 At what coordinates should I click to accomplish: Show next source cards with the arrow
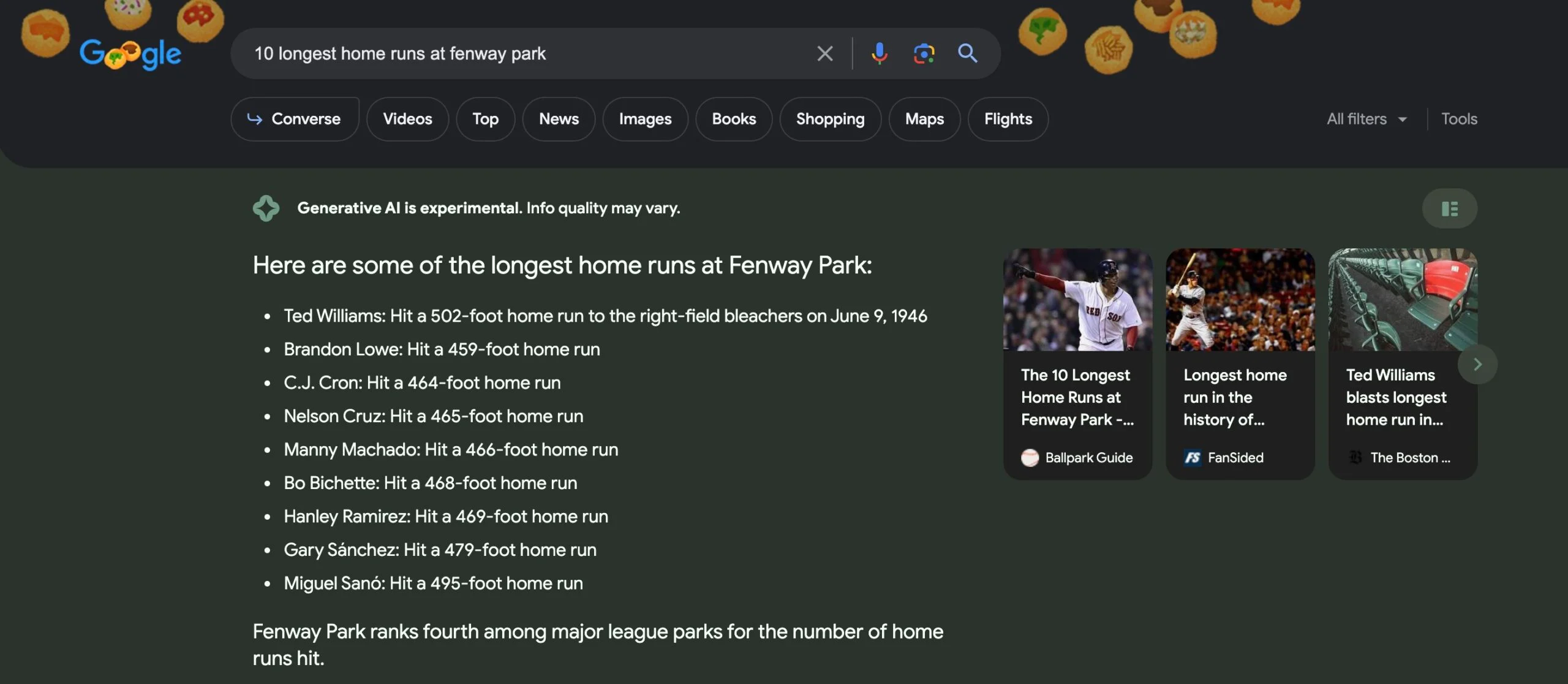(1477, 365)
